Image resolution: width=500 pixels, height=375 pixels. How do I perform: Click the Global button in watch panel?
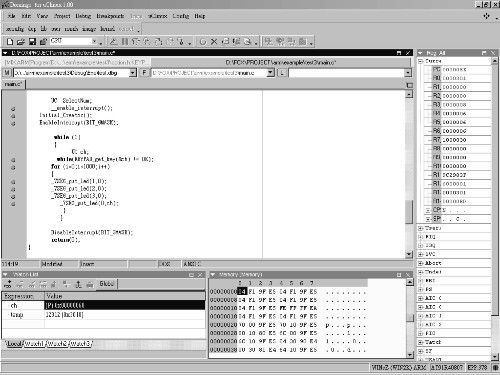pyautogui.click(x=106, y=284)
